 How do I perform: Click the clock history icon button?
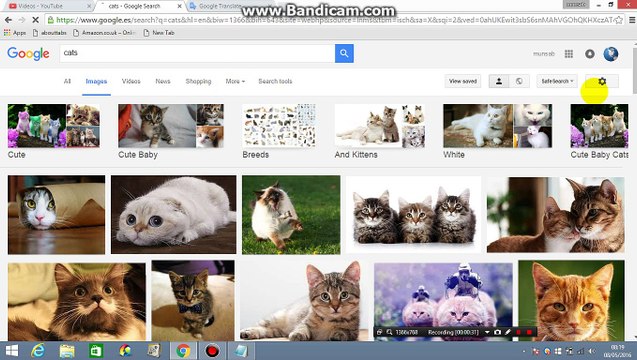click(519, 81)
